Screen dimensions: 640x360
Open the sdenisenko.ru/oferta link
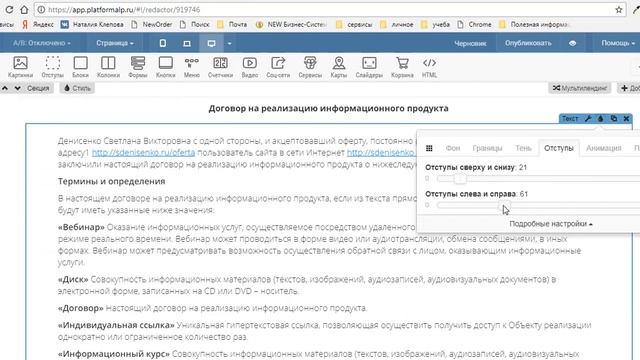click(143, 153)
